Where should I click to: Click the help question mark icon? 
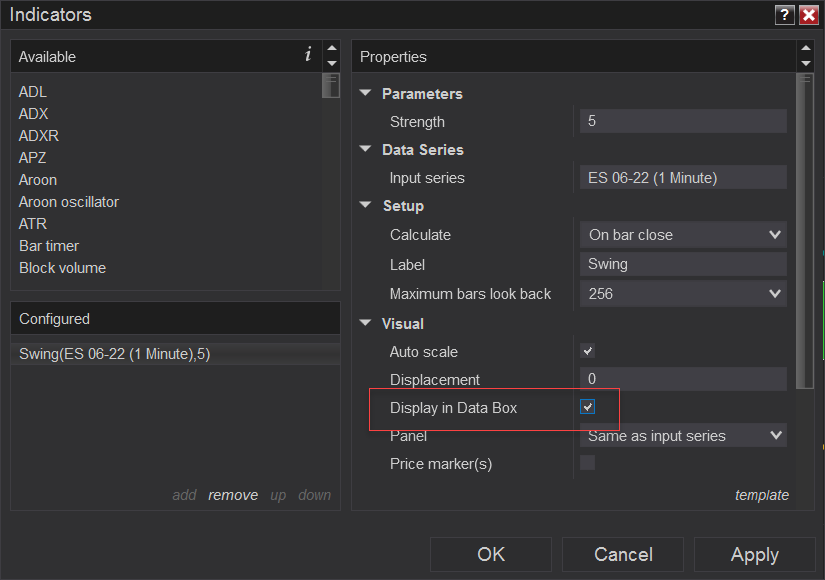(x=785, y=15)
